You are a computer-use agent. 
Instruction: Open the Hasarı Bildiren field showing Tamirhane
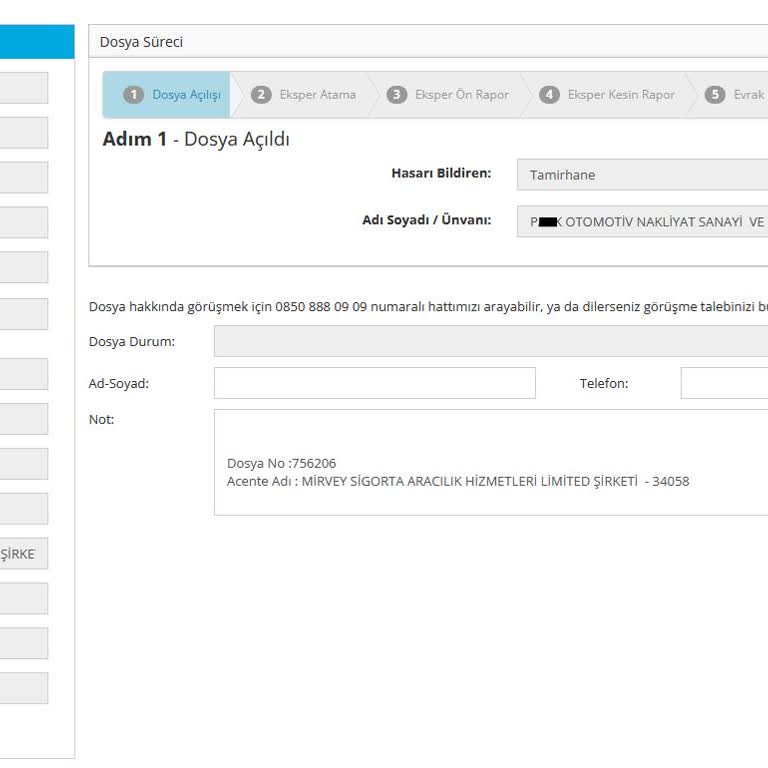point(642,174)
